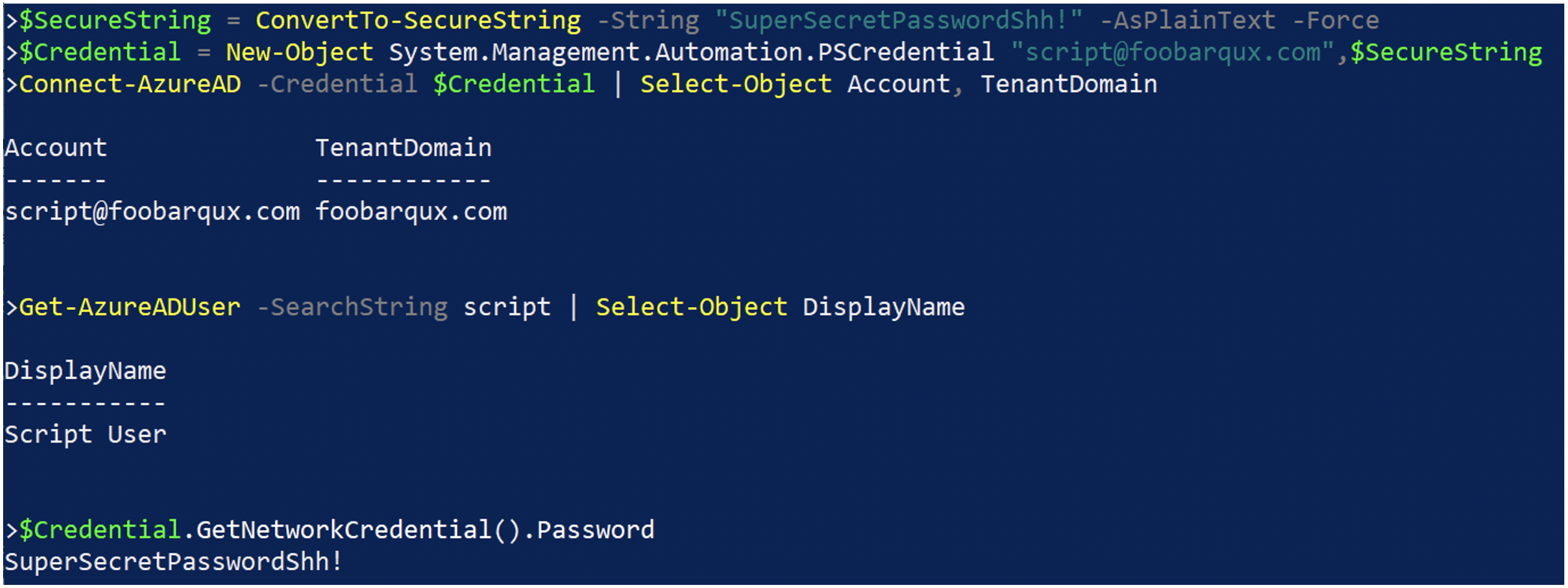Viewport: 1568px width, 588px height.
Task: Click the Connect-AzureAD command
Action: coord(130,84)
